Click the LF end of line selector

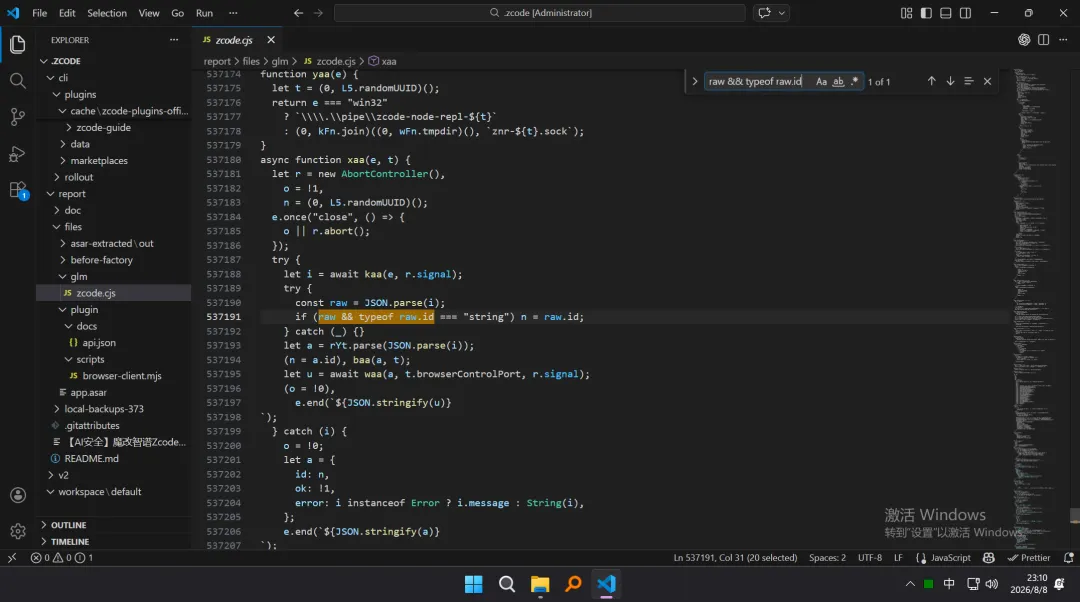[898, 558]
